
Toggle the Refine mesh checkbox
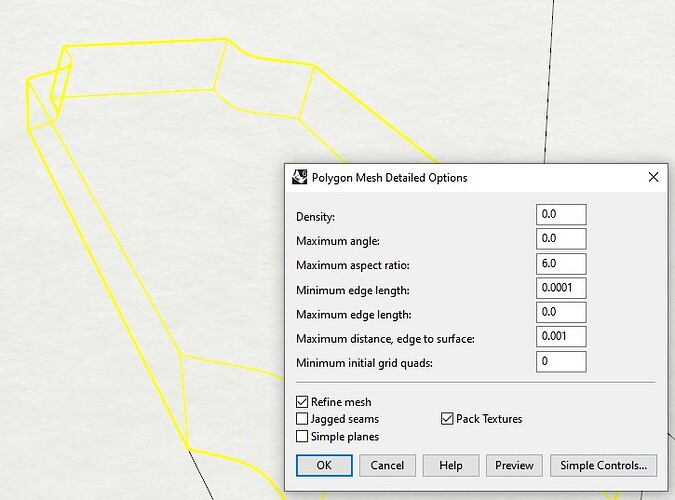pos(303,402)
